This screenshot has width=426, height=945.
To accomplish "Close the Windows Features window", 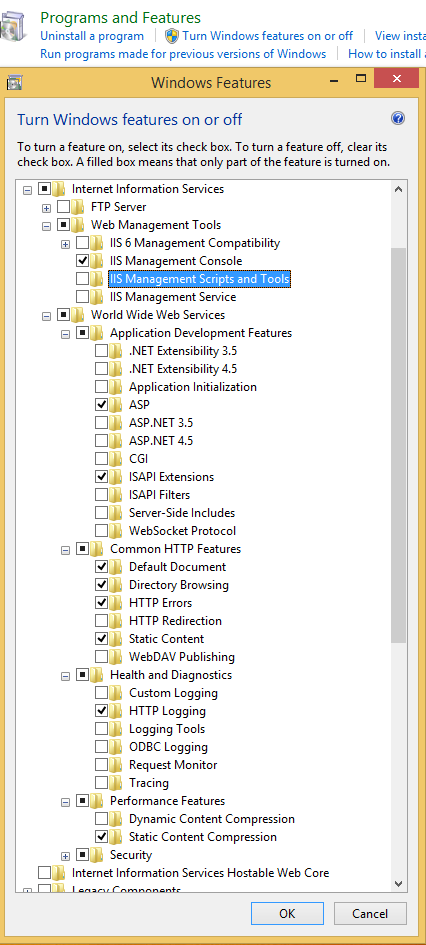I will [396, 79].
